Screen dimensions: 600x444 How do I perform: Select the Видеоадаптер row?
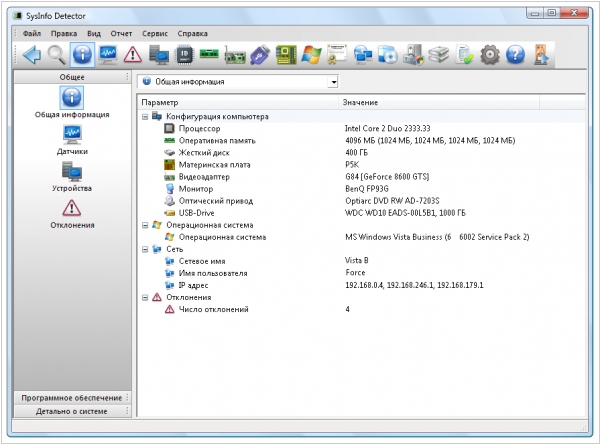362,177
